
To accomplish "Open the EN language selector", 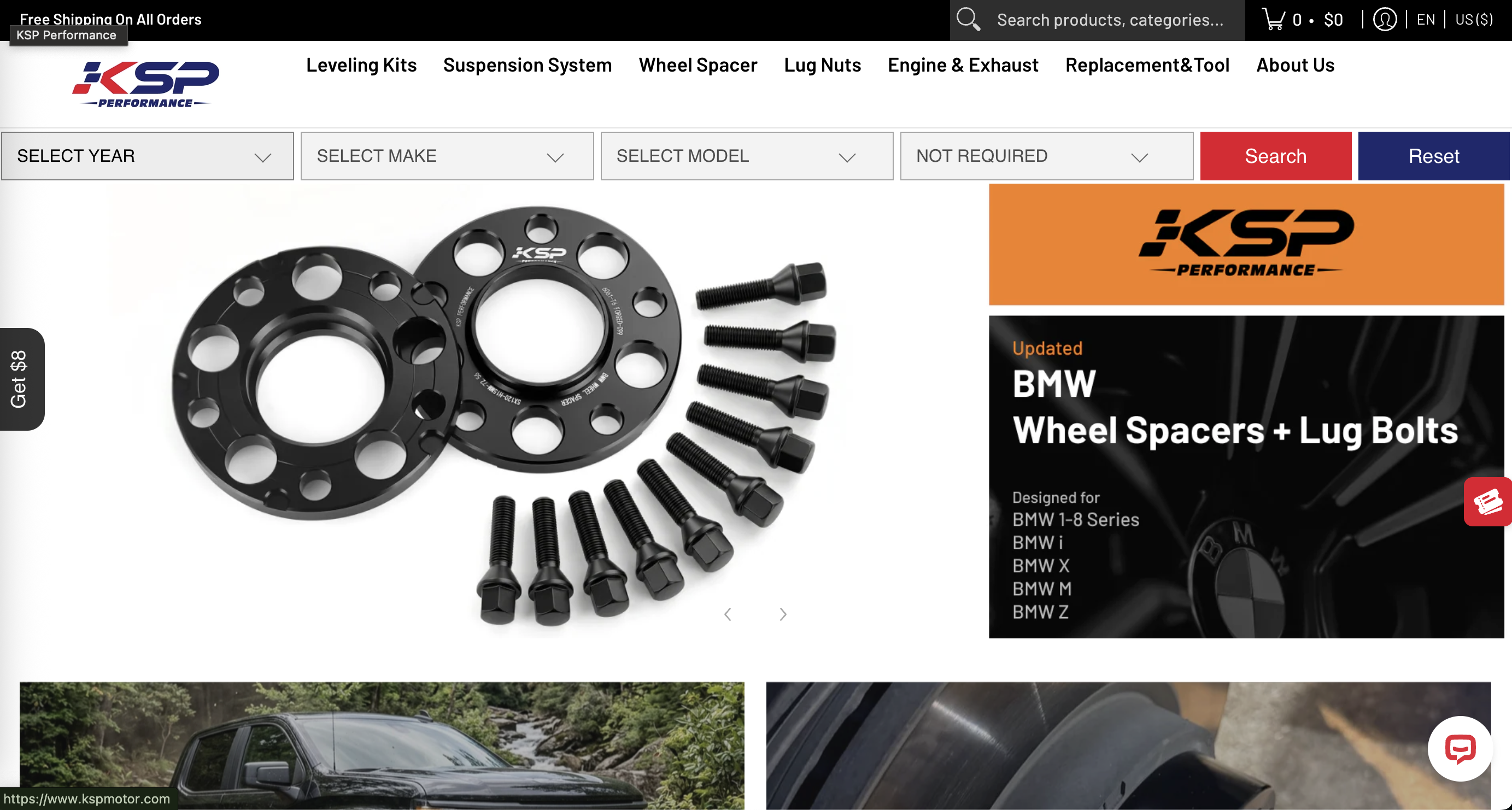I will point(1426,20).
